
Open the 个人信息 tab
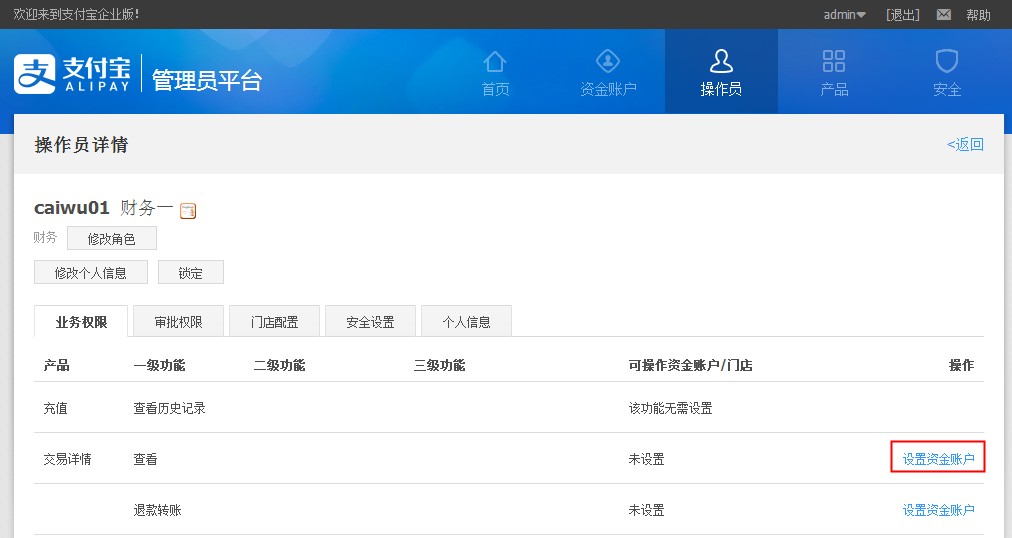click(466, 322)
